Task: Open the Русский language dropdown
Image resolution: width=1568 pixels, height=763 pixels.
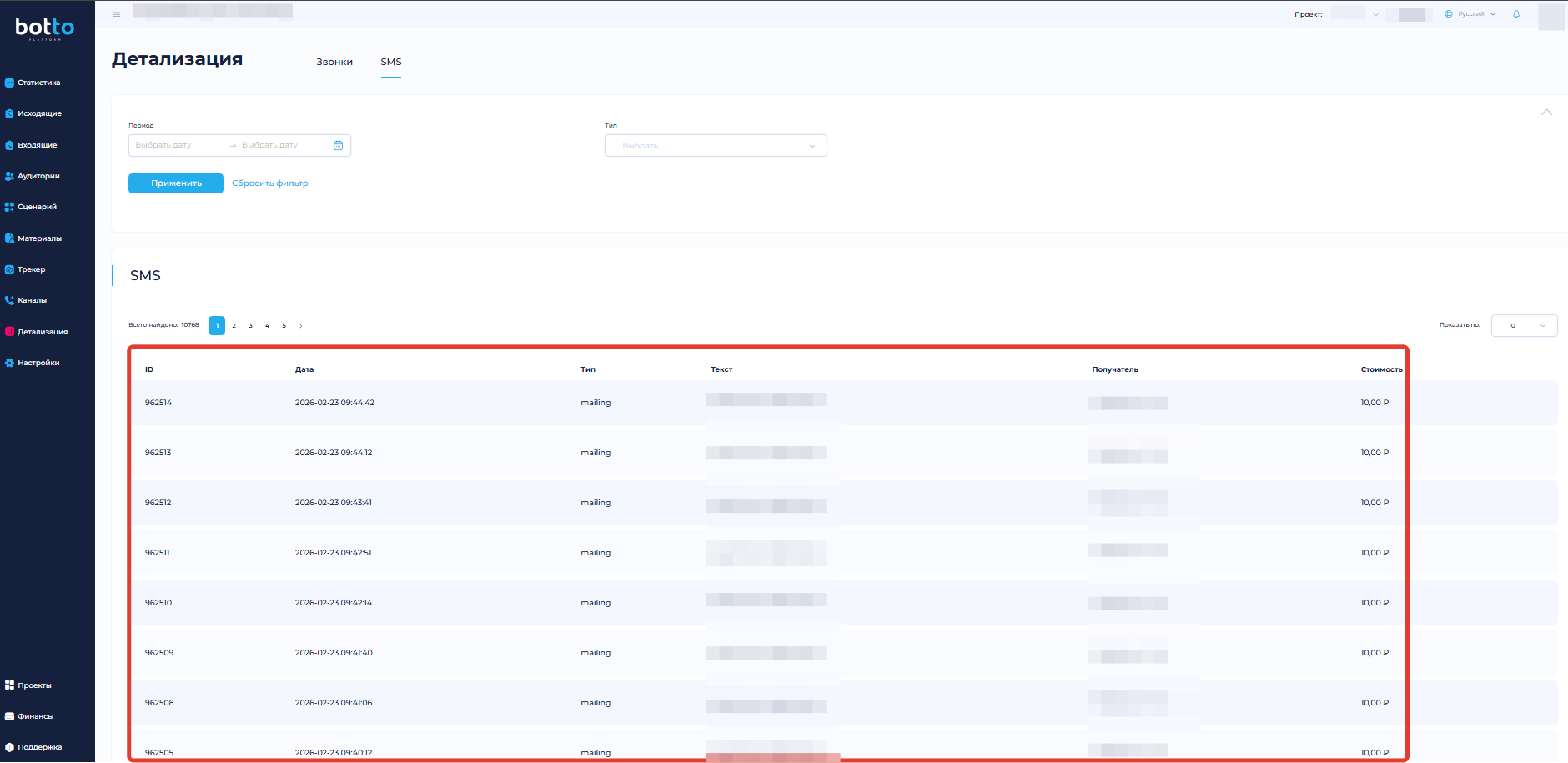Action: click(x=1470, y=14)
